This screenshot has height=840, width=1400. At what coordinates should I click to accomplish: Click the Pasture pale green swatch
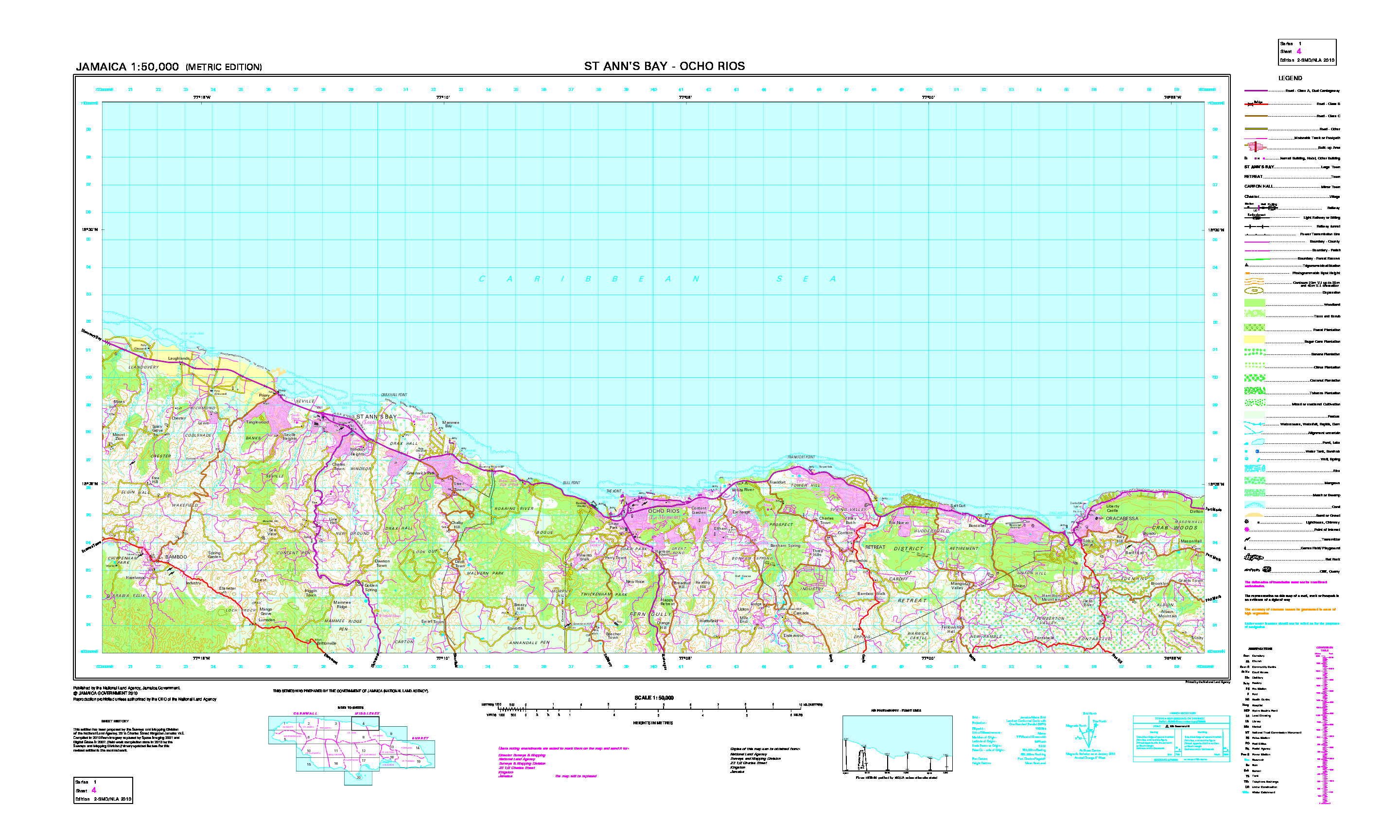coord(1254,416)
